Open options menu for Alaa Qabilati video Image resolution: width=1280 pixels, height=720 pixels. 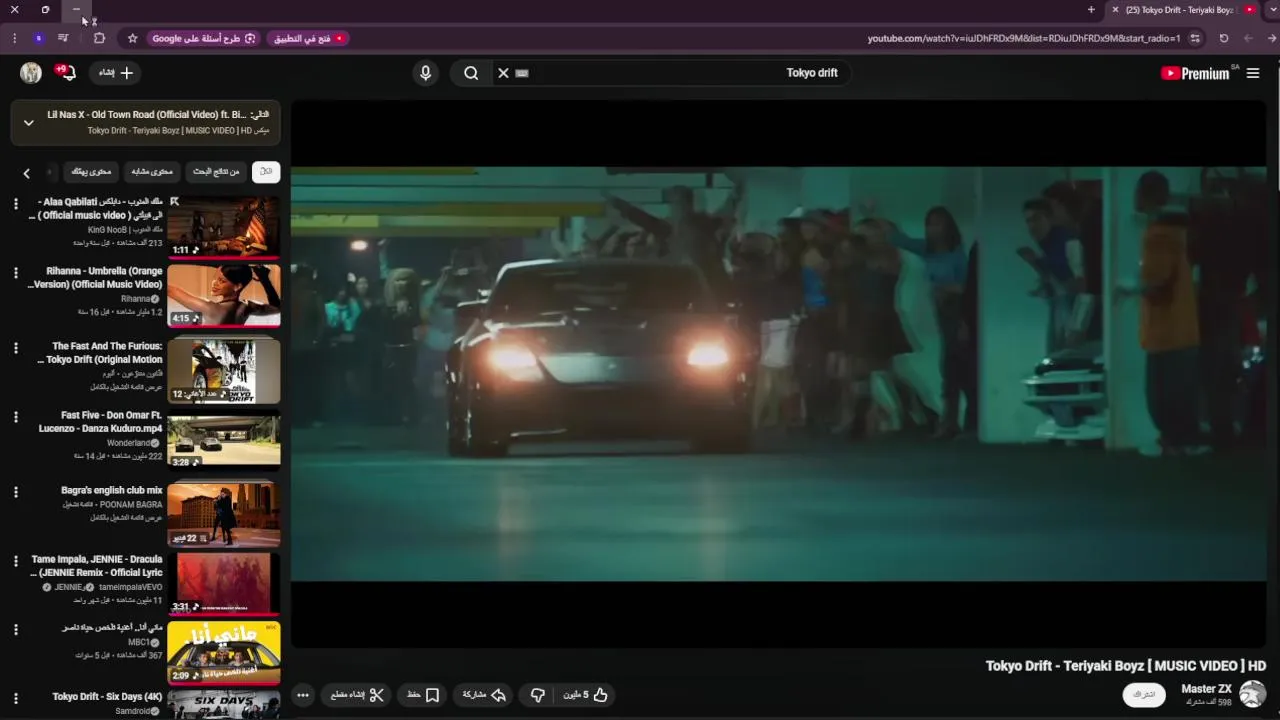pos(15,204)
